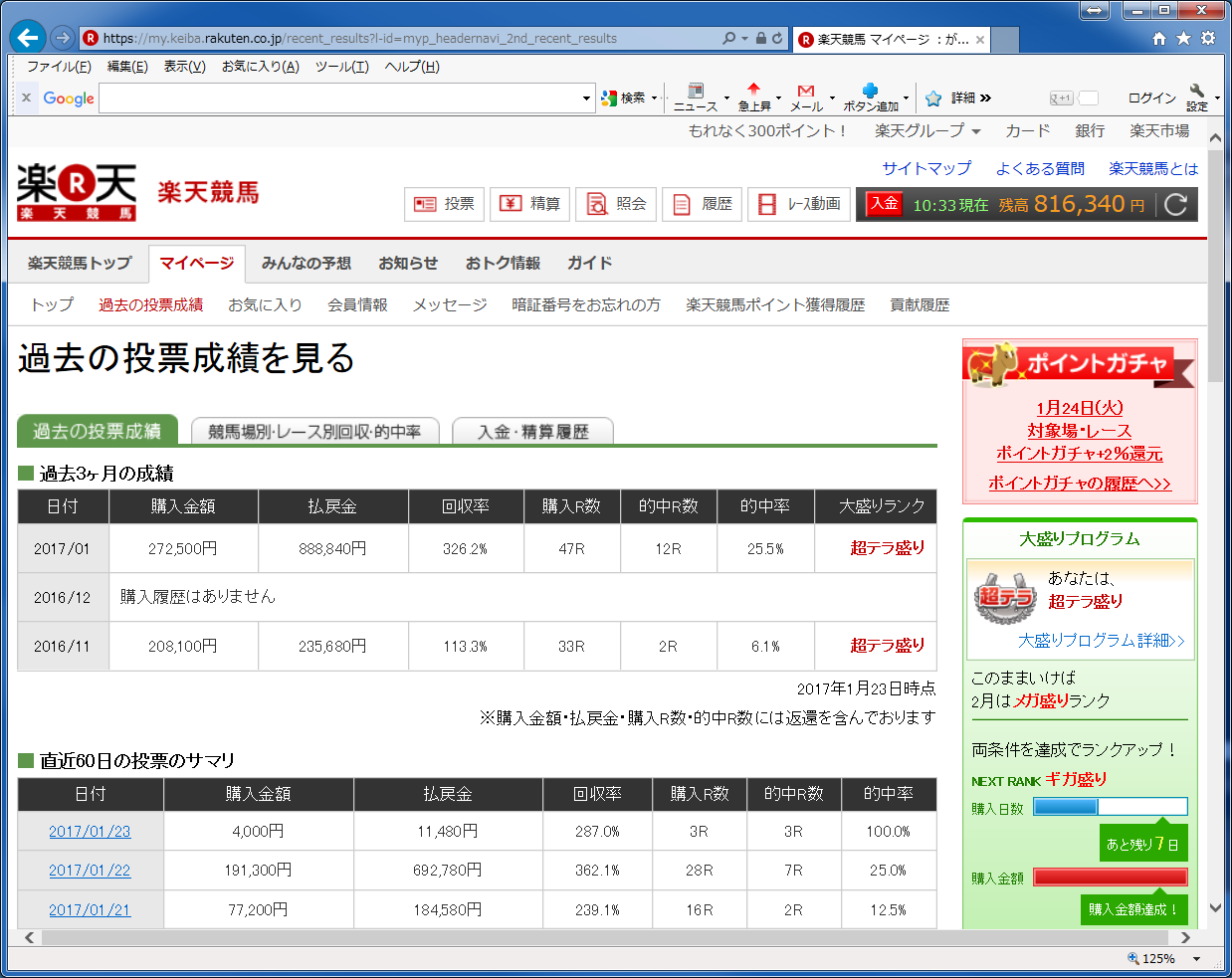The width and height of the screenshot is (1232, 978).
Task: Go forward with the browser forward arrow
Action: pyautogui.click(x=63, y=38)
